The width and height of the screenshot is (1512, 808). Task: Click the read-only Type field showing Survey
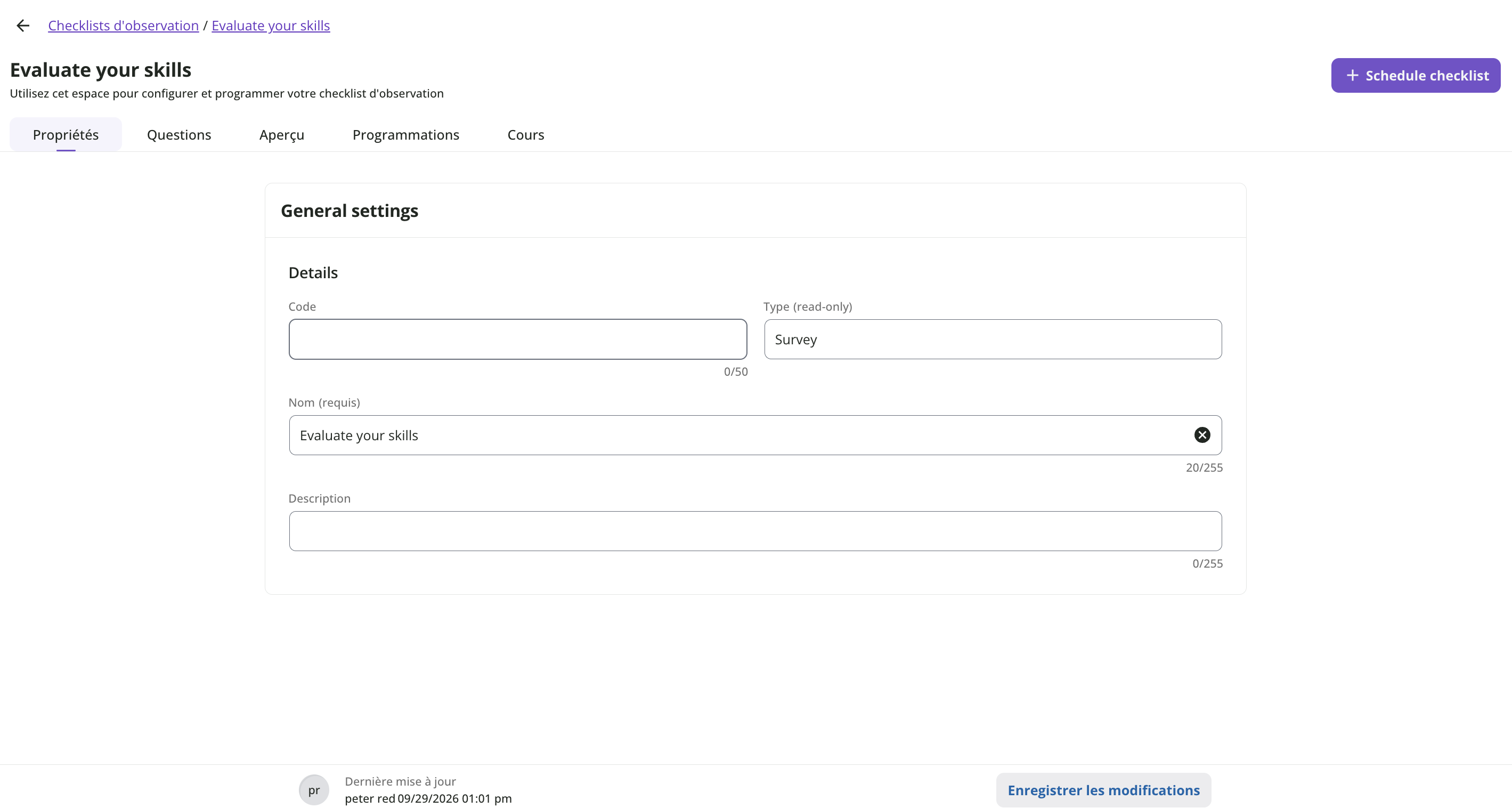pos(993,340)
